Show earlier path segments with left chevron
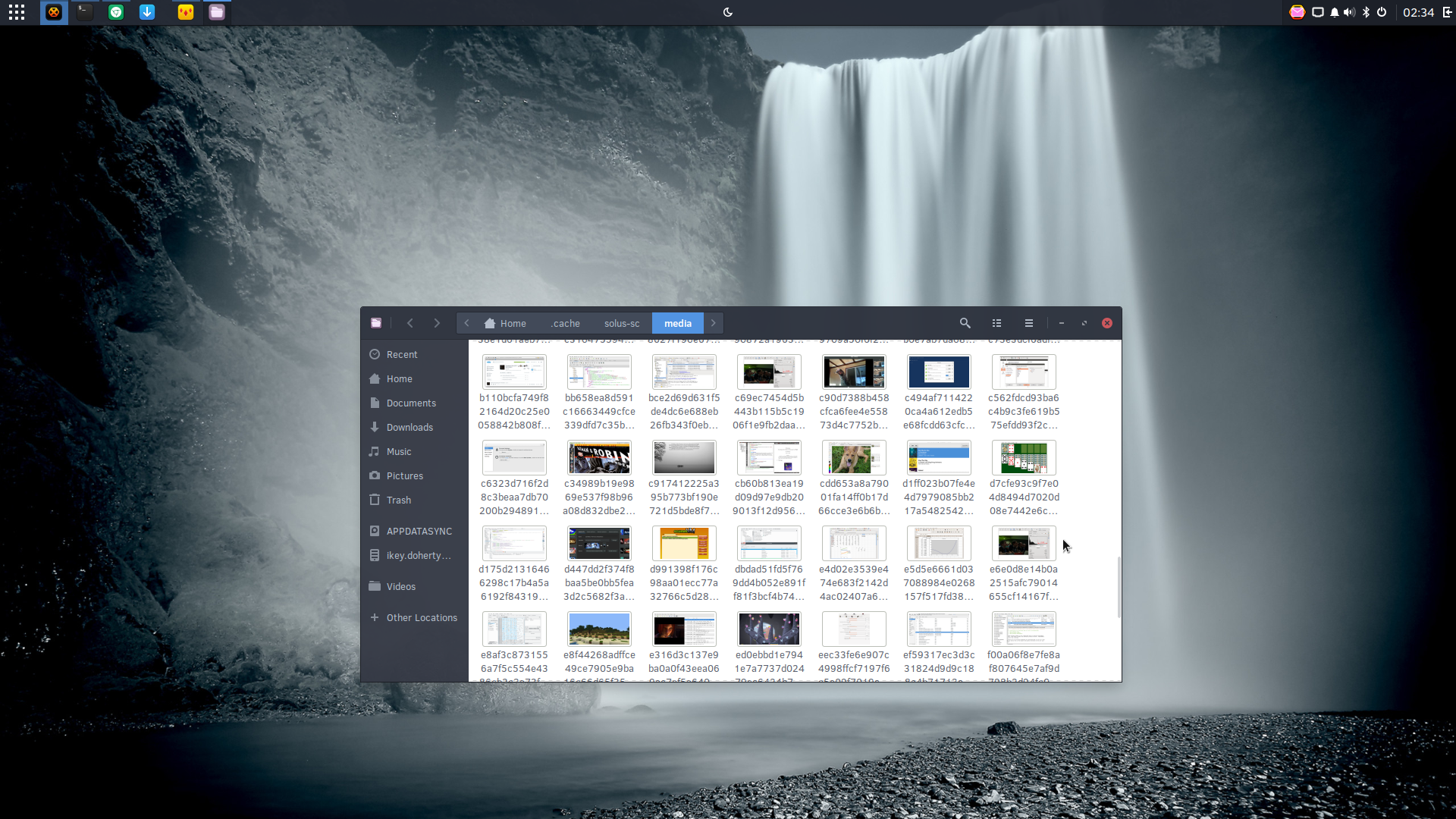 pyautogui.click(x=467, y=323)
